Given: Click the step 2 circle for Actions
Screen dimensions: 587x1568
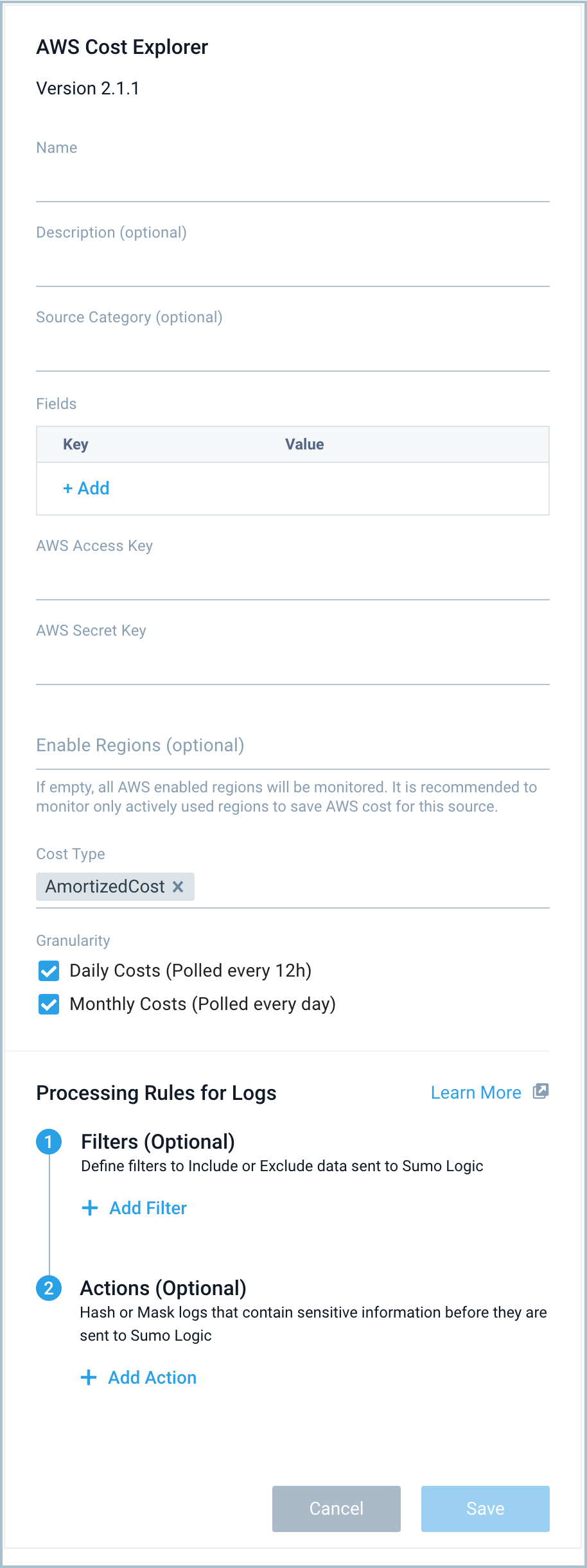Looking at the screenshot, I should [49, 1289].
